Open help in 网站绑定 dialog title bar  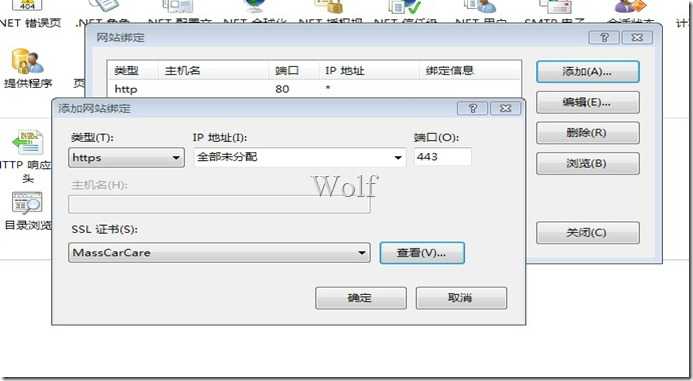click(604, 38)
